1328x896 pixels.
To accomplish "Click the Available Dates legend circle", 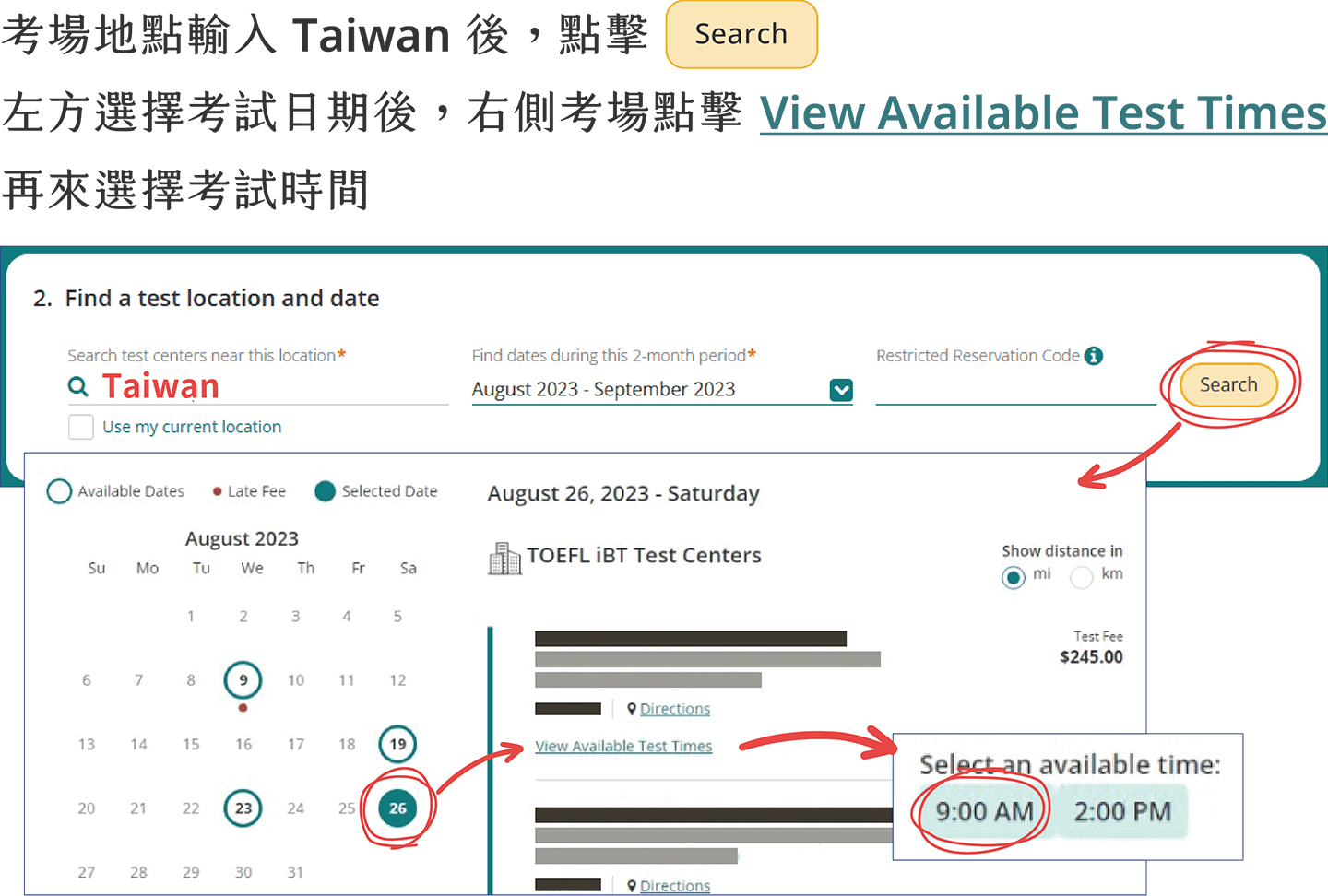I will 59,491.
